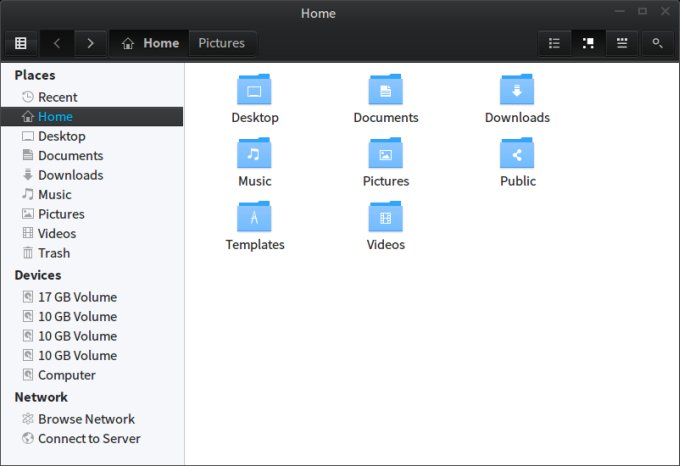
Task: Open the Documents folder icon
Action: pos(386,90)
